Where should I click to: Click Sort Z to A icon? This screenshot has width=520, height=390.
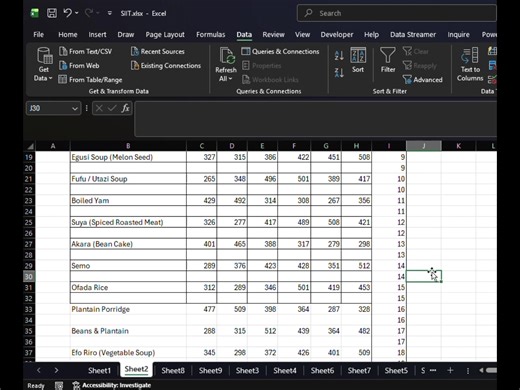[x=339, y=72]
